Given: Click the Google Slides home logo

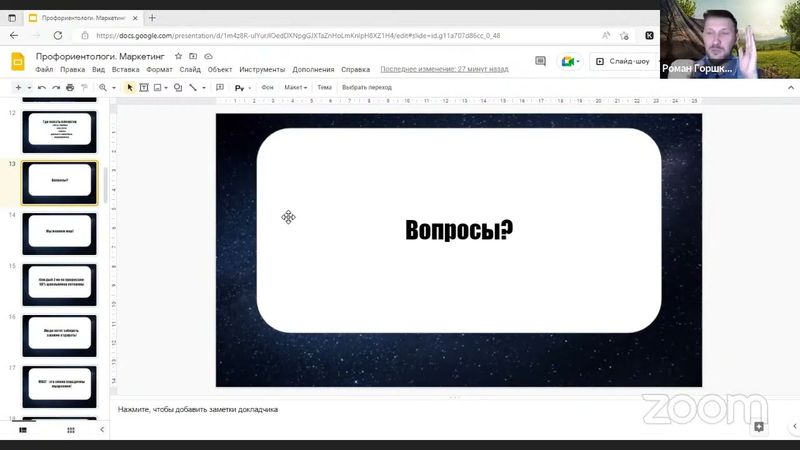Looking at the screenshot, I should tap(18, 62).
